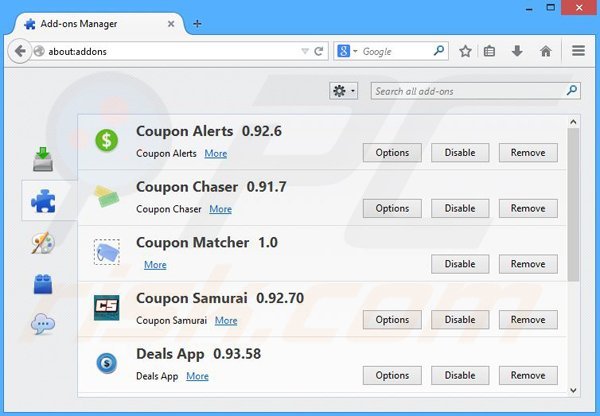Click the Coupon Chaser coupon icon
This screenshot has height=416, width=600.
(x=107, y=196)
